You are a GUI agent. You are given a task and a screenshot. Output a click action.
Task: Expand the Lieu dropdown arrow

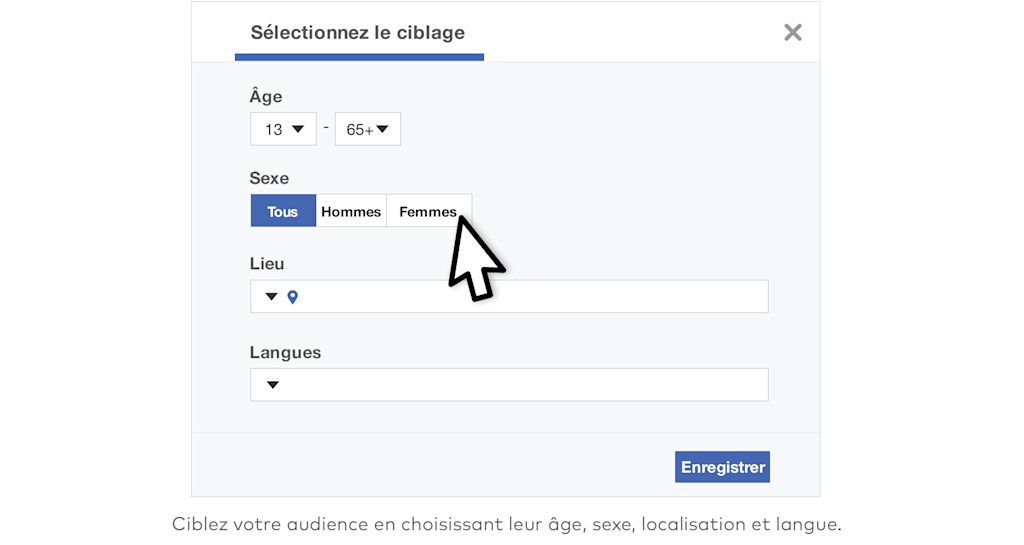271,297
